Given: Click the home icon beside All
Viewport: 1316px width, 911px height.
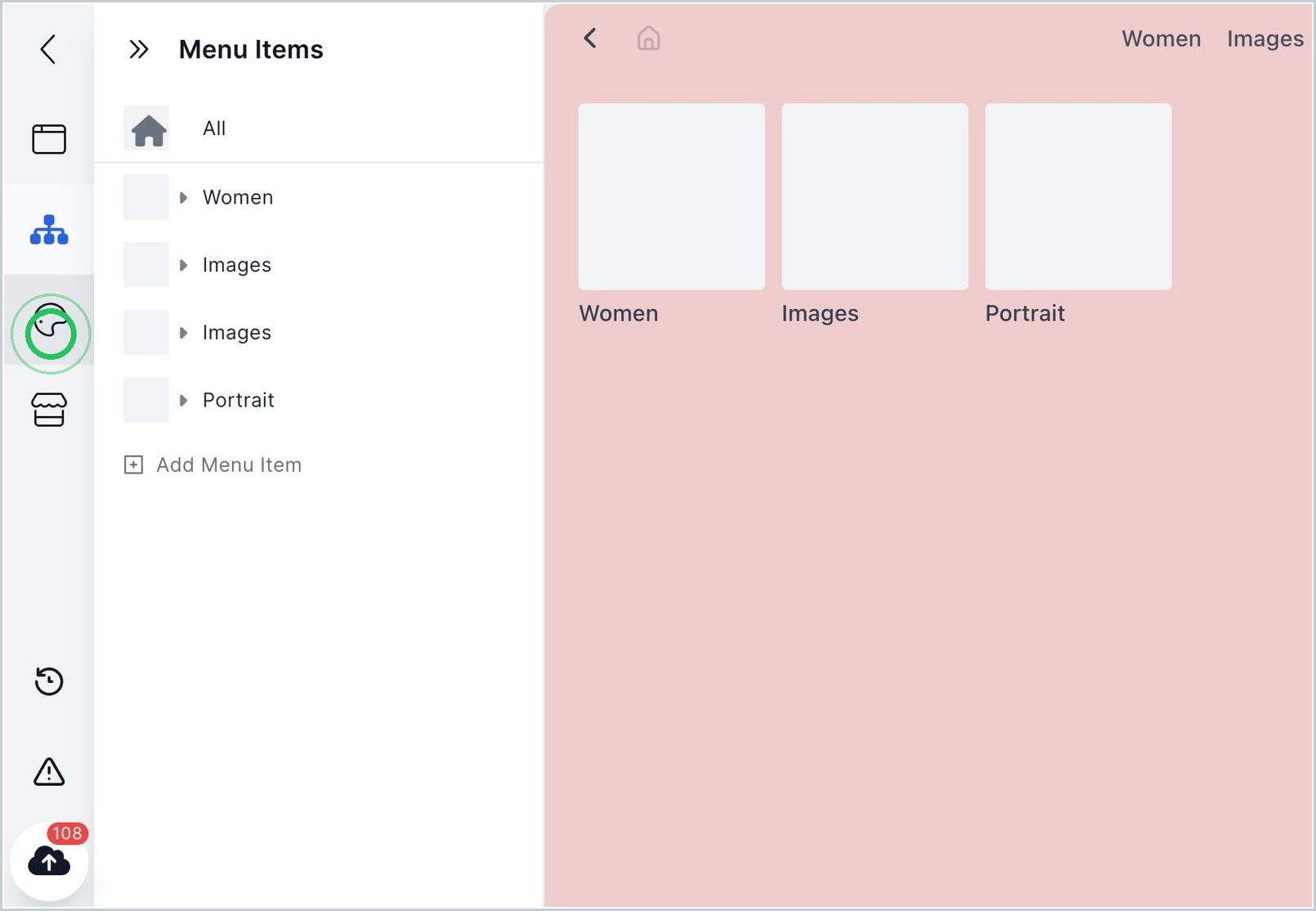Looking at the screenshot, I should 149,129.
